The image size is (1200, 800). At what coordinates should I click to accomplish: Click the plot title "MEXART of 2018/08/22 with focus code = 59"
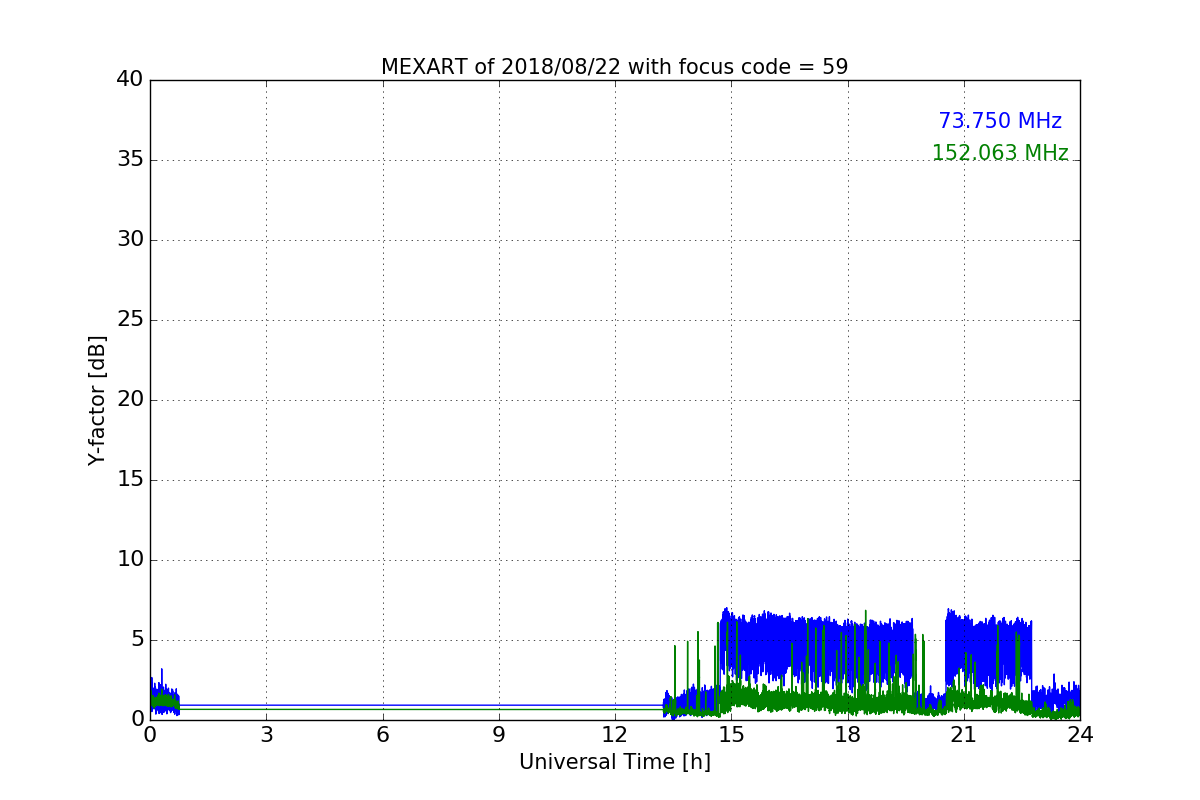[x=614, y=67]
